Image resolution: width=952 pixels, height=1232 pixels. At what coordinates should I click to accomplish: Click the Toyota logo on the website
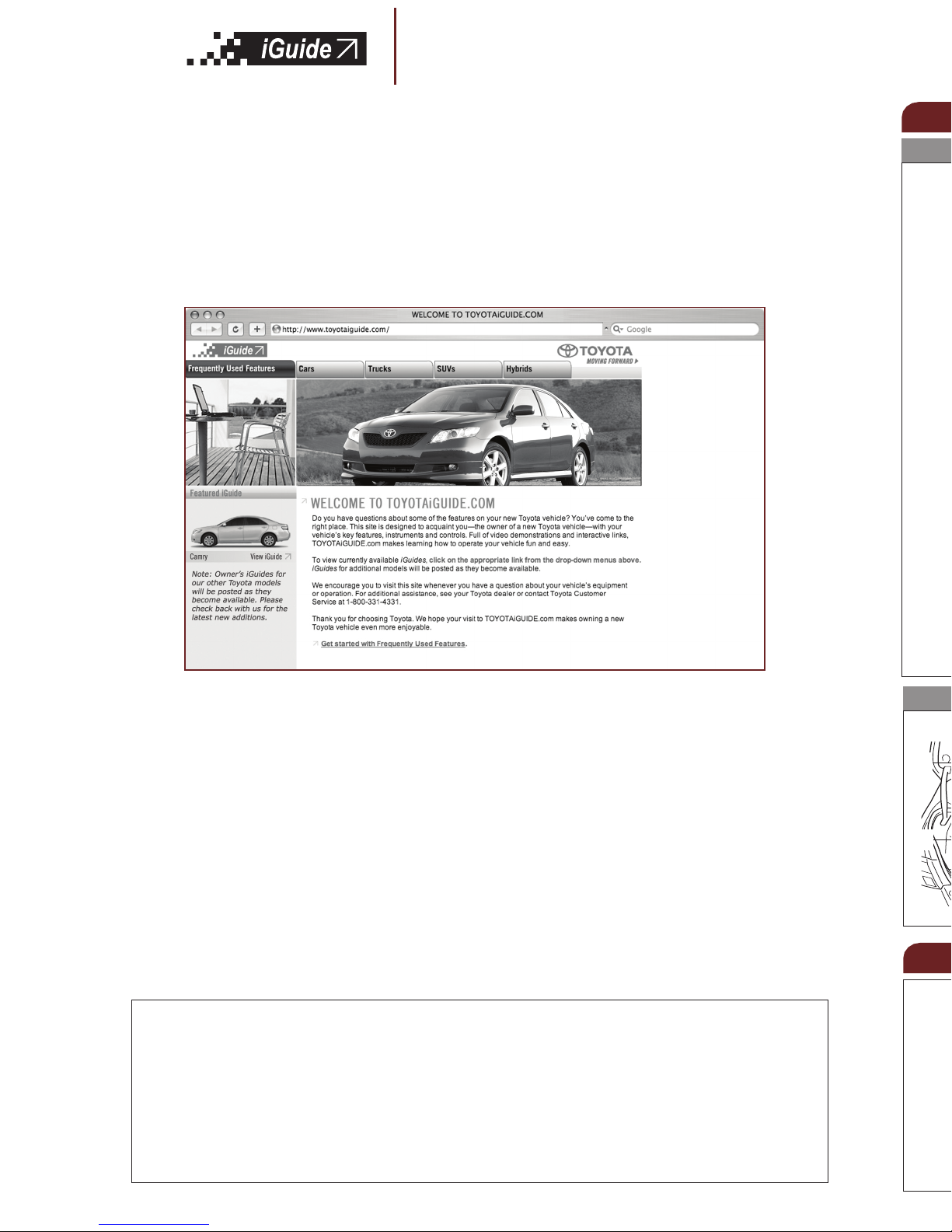(x=595, y=351)
